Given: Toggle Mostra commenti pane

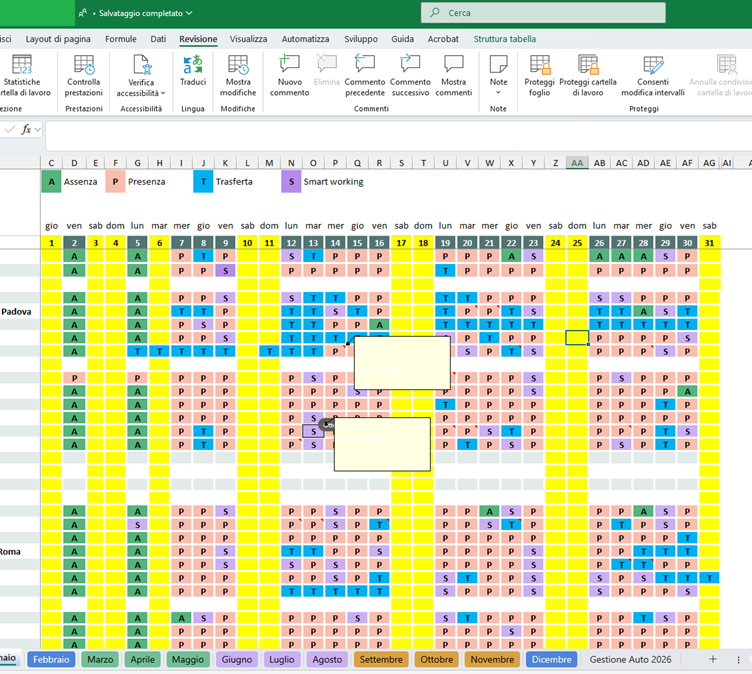Looking at the screenshot, I should pyautogui.click(x=454, y=76).
